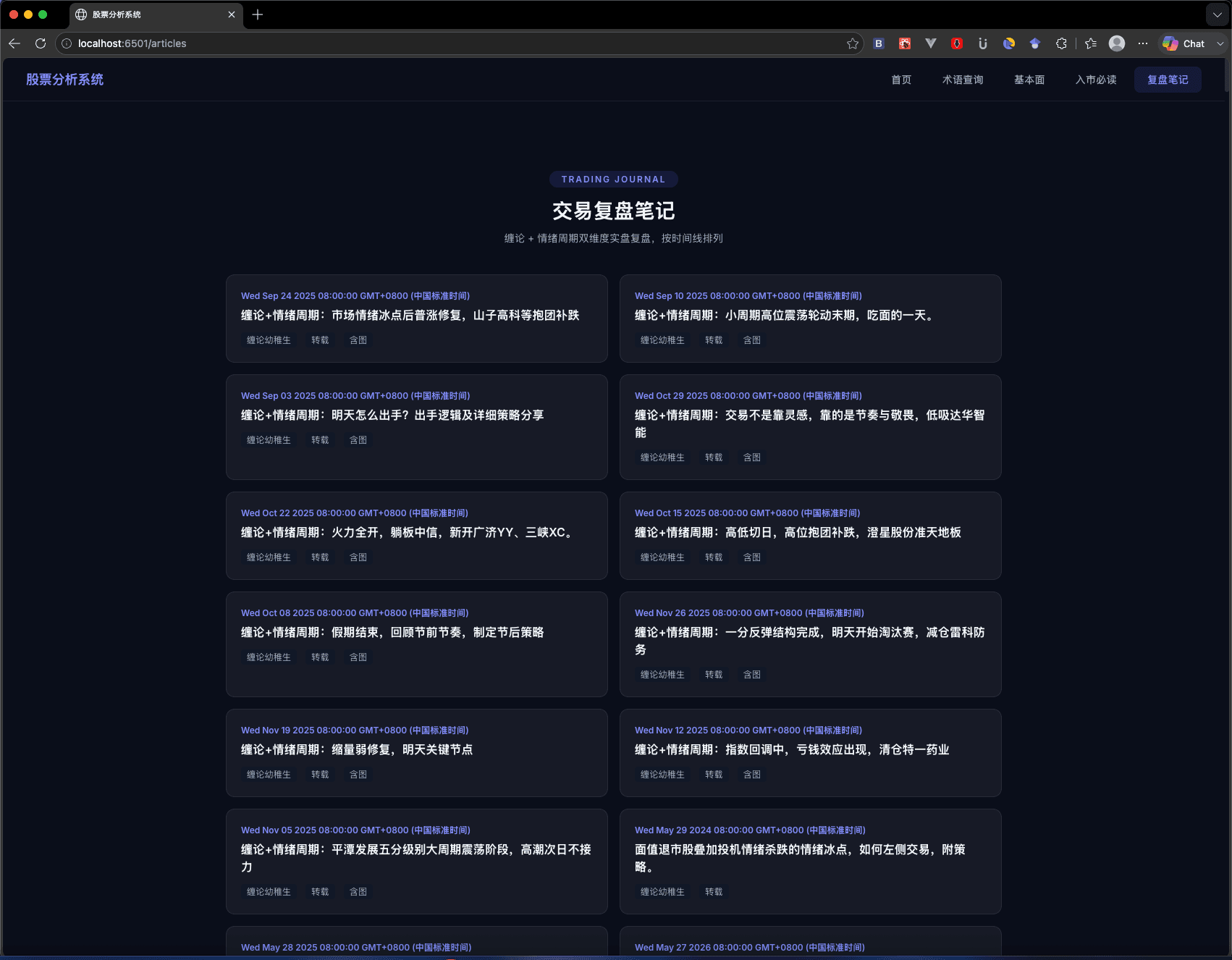Open the red square extension icon
Image resolution: width=1232 pixels, height=960 pixels.
[905, 43]
